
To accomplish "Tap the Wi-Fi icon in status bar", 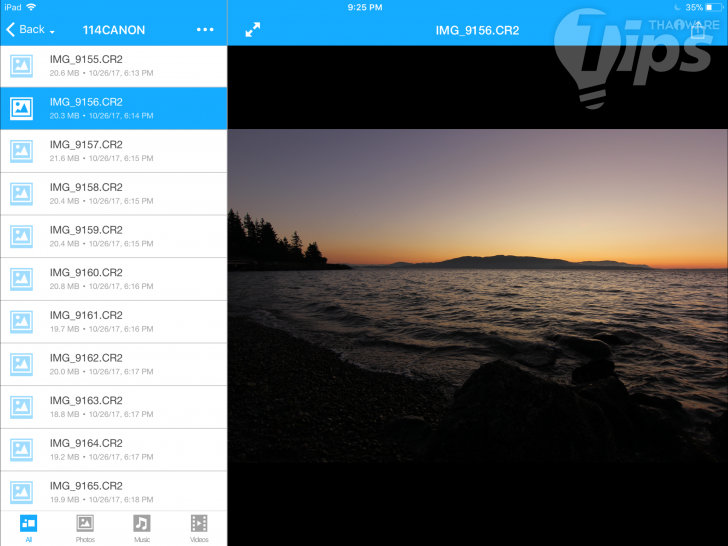I will click(x=31, y=7).
